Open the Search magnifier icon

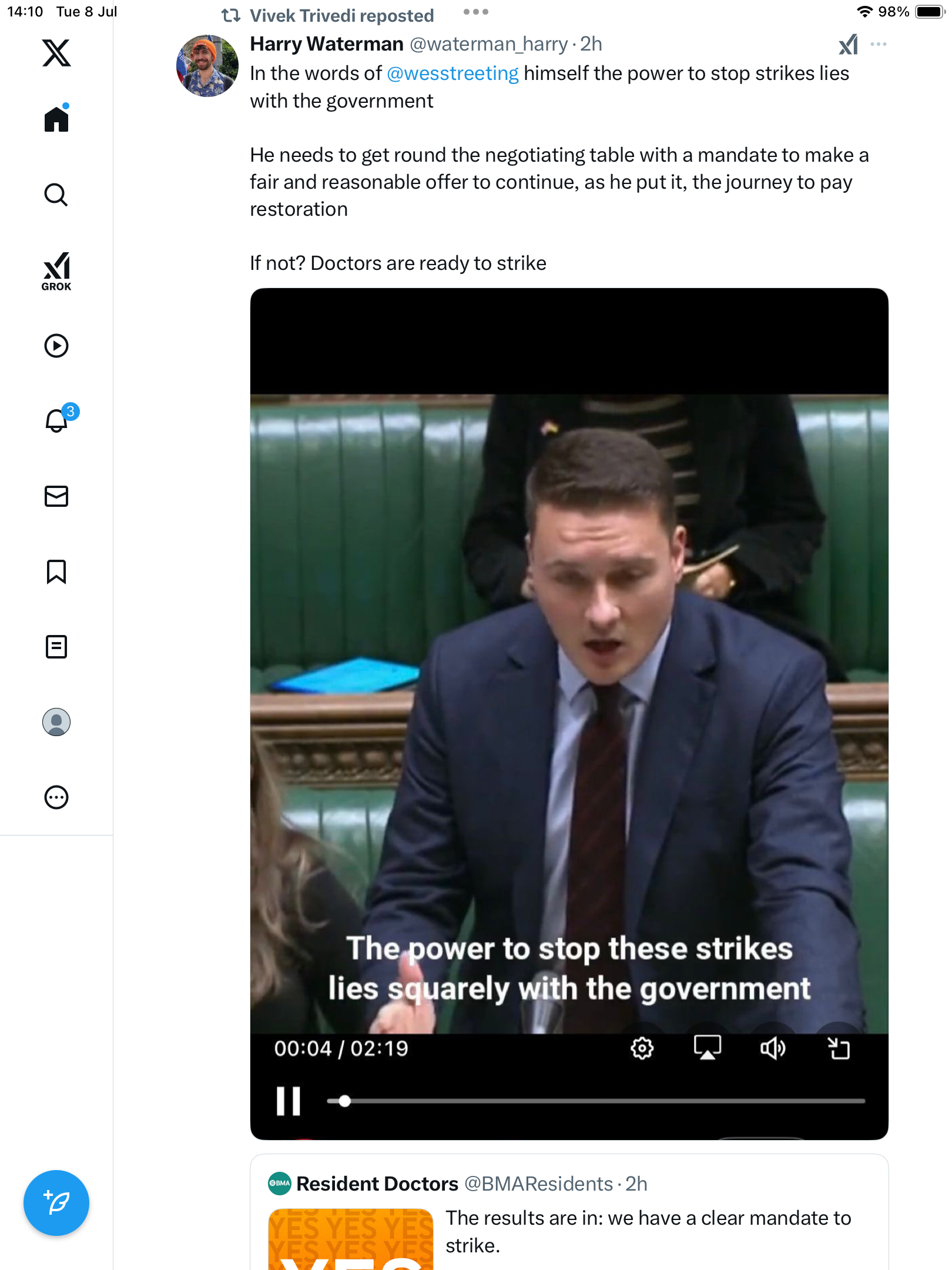56,195
